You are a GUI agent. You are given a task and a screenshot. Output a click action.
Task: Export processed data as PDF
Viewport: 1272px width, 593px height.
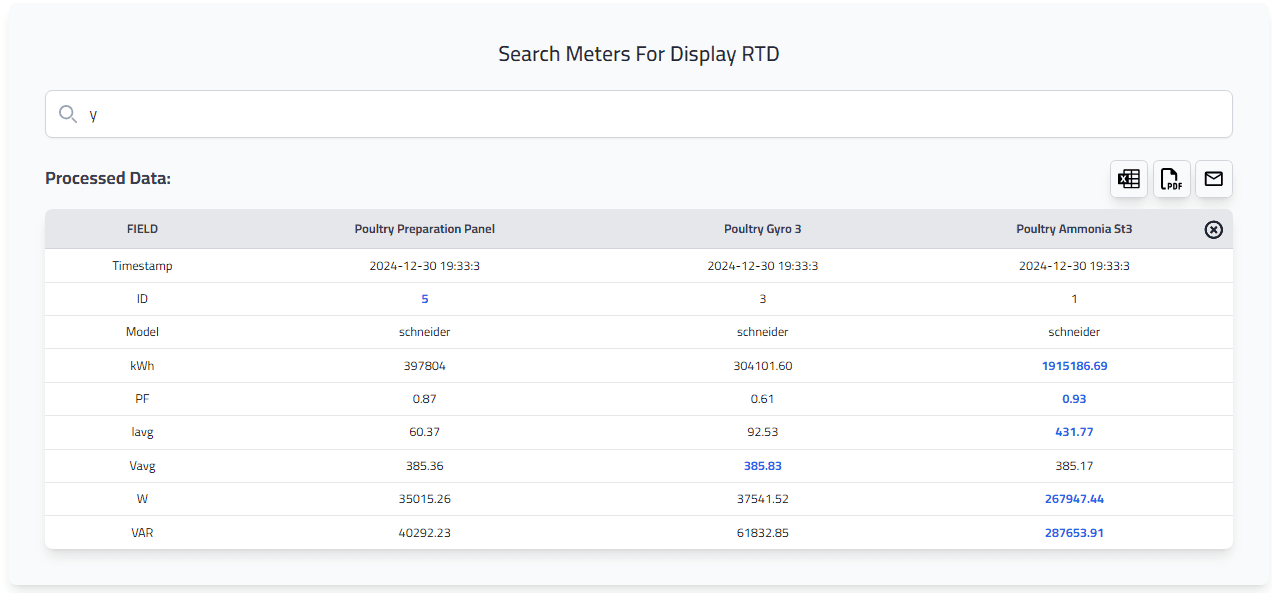click(x=1171, y=179)
